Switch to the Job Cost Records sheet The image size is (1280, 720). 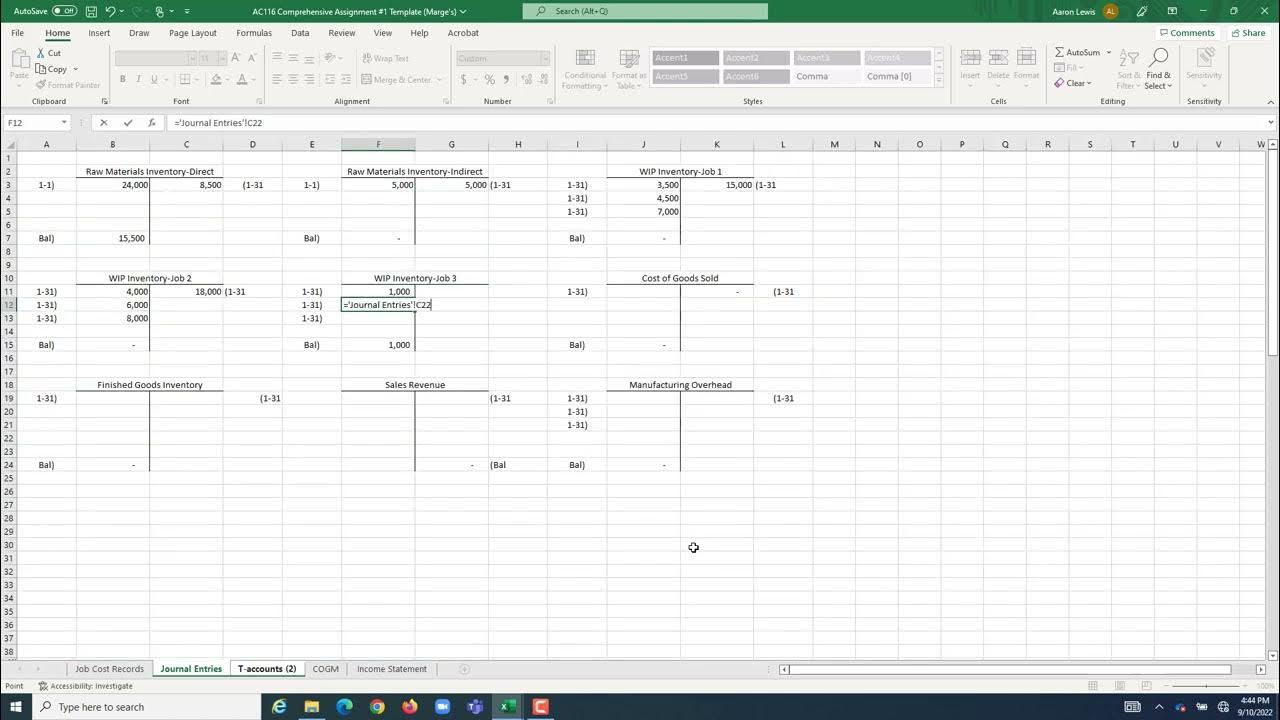coord(109,669)
